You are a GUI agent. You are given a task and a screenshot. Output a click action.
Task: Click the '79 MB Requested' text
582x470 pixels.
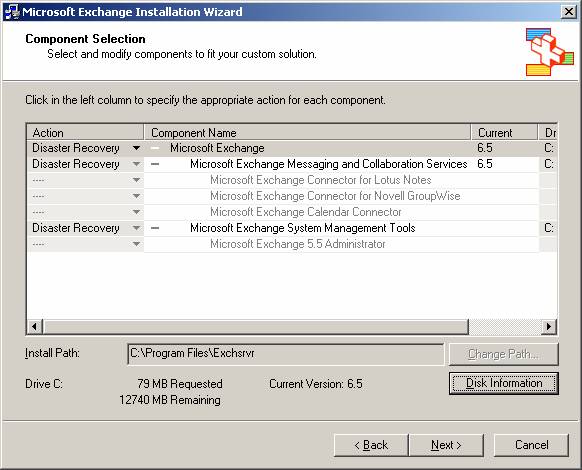pyautogui.click(x=180, y=383)
